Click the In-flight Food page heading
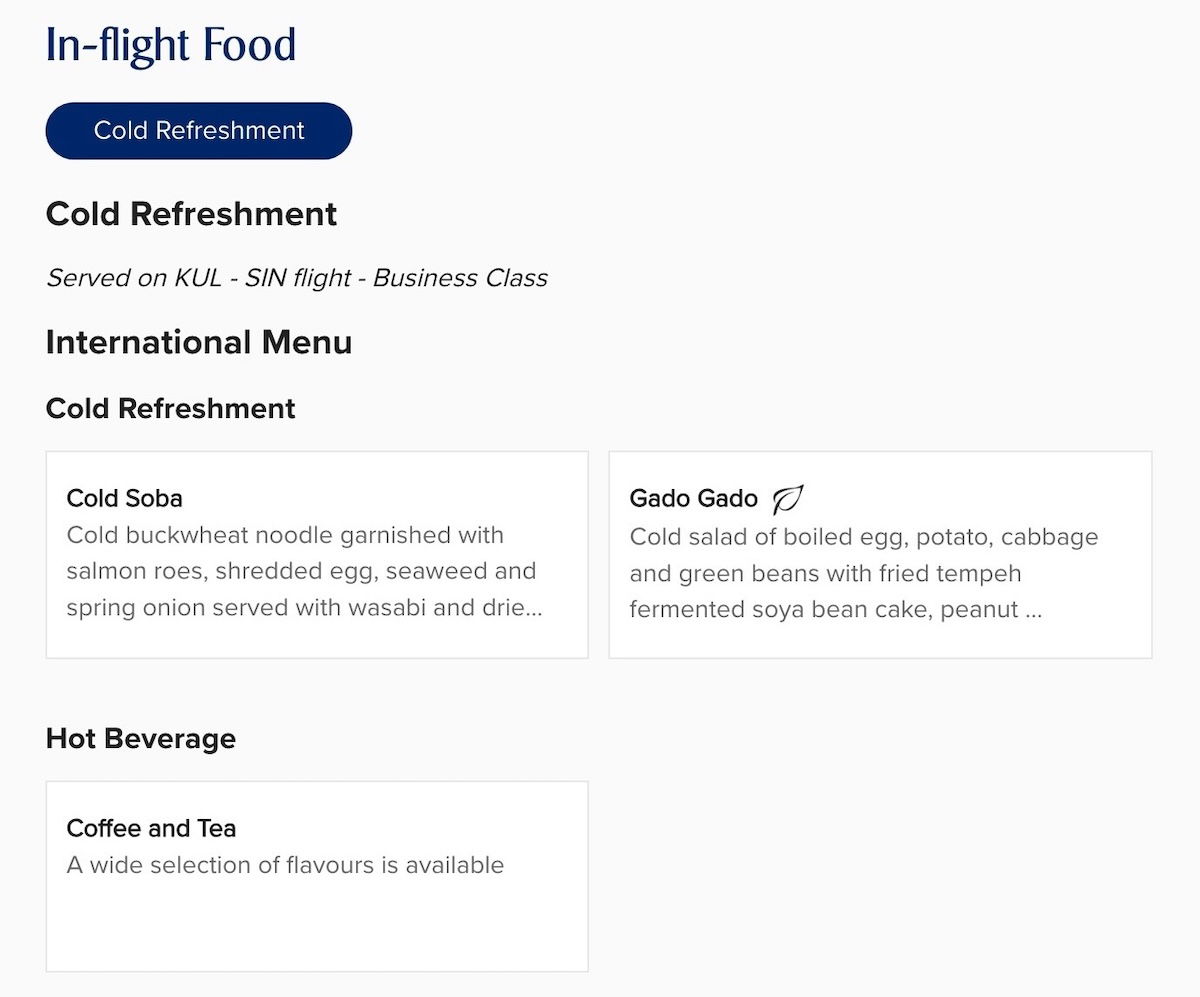The height and width of the screenshot is (997, 1200). (x=171, y=46)
